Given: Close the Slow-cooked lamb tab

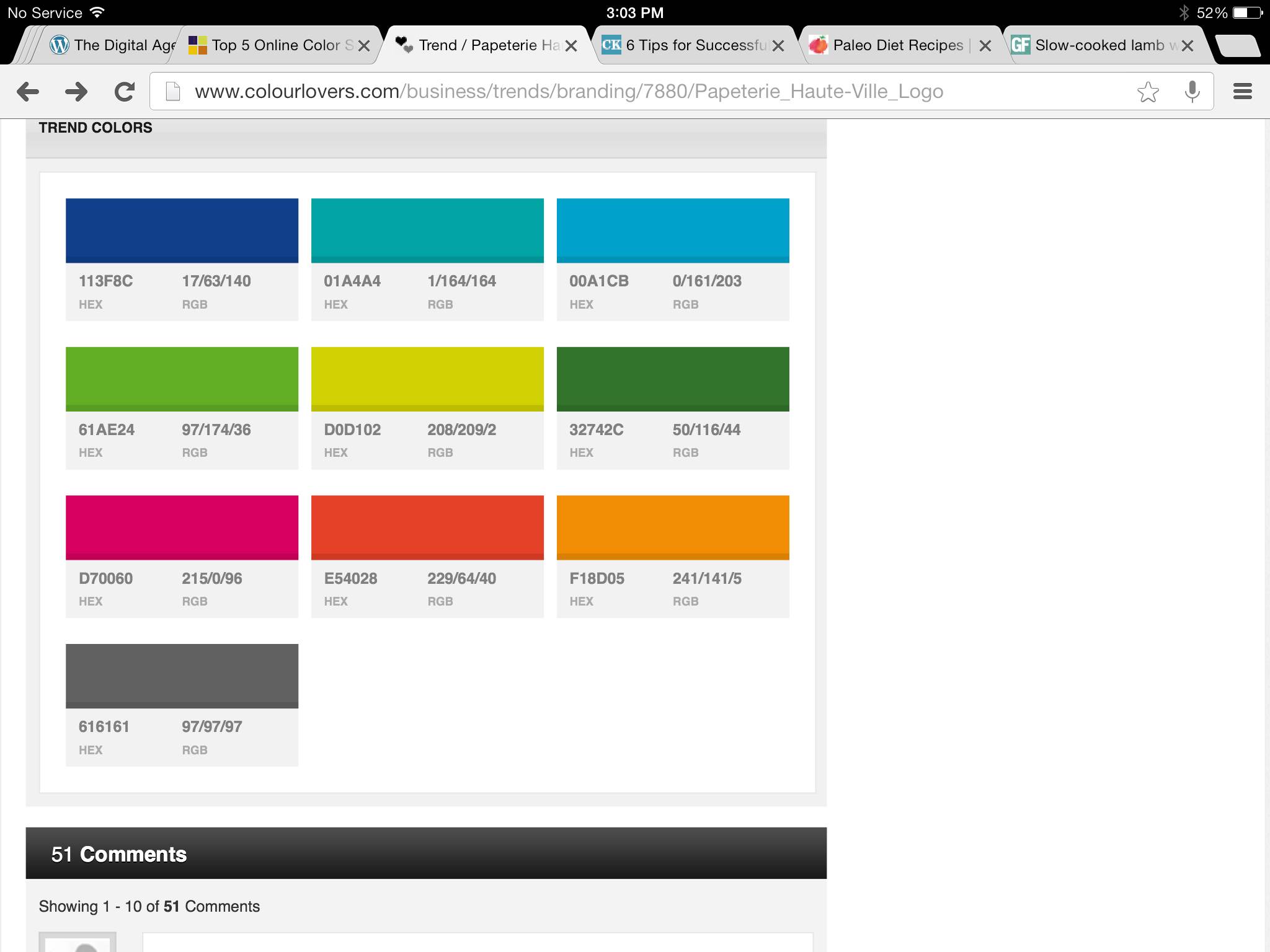Looking at the screenshot, I should (x=1187, y=46).
